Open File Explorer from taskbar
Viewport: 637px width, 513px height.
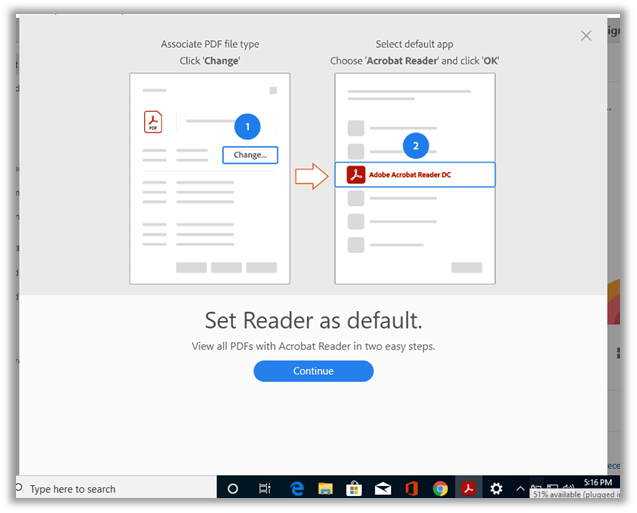[x=325, y=488]
